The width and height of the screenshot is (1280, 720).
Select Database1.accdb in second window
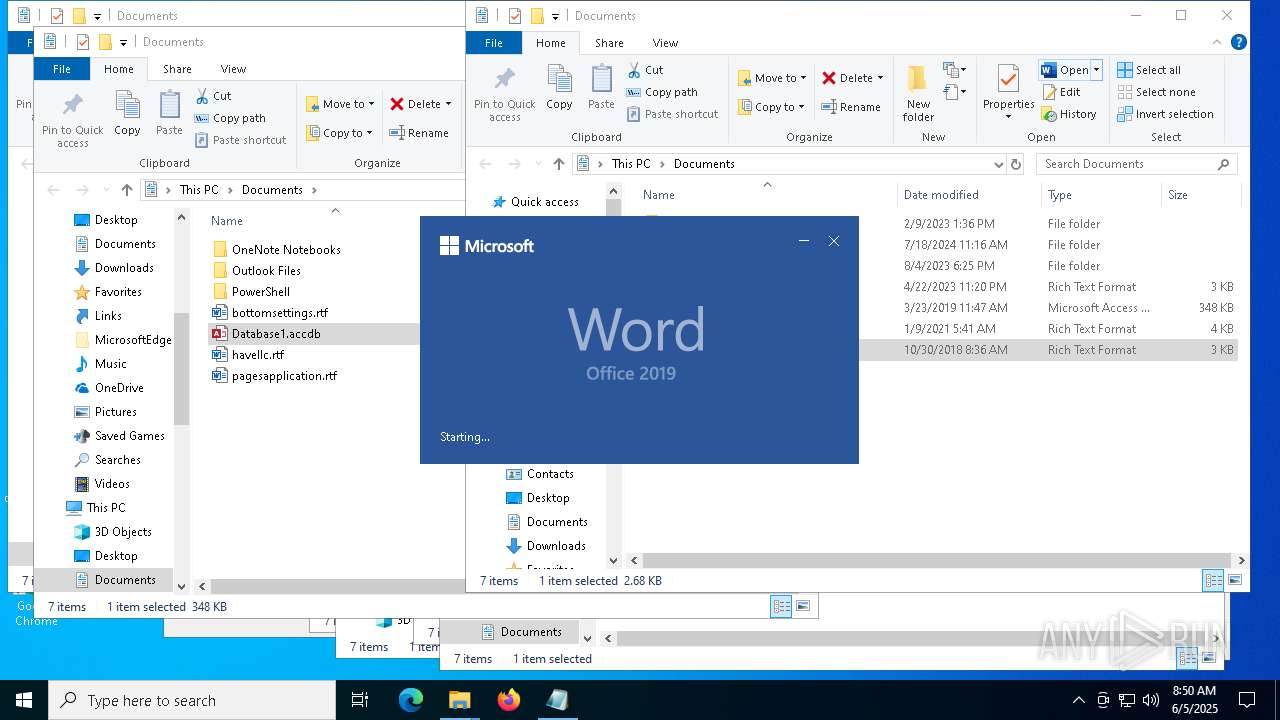coord(276,334)
